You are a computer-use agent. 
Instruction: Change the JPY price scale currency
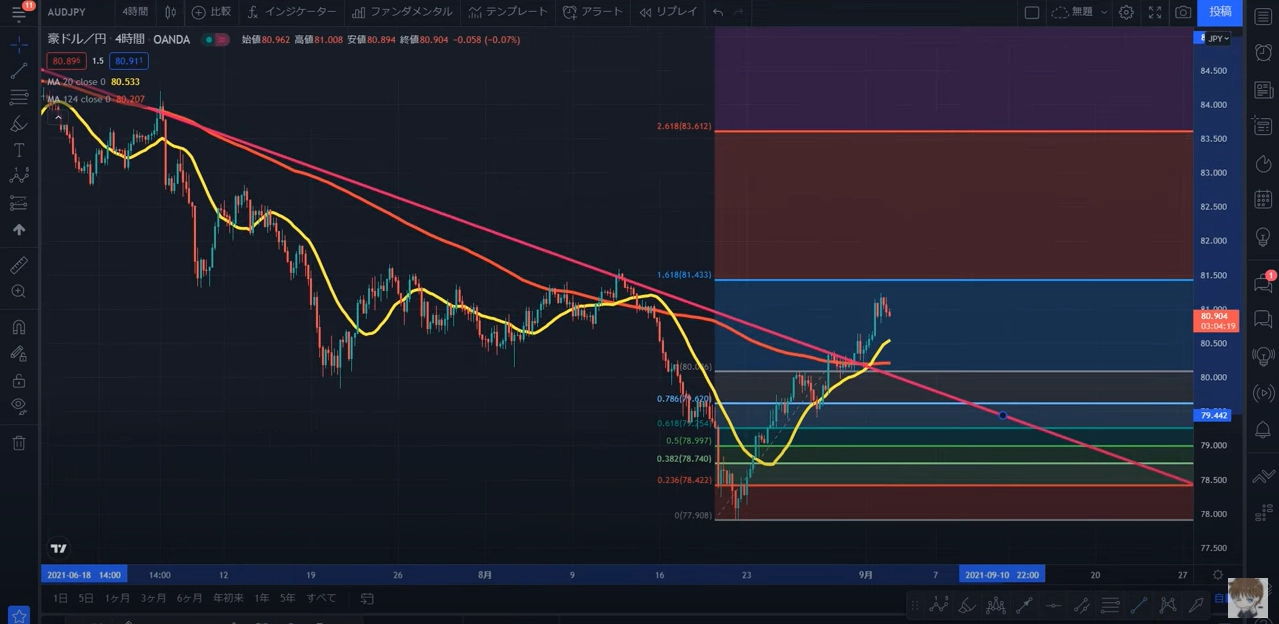(1218, 38)
